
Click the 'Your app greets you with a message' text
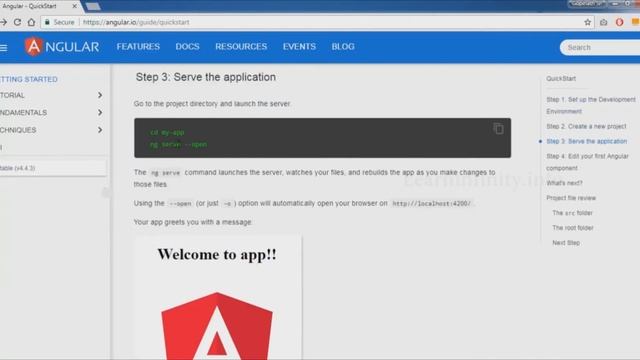193,222
